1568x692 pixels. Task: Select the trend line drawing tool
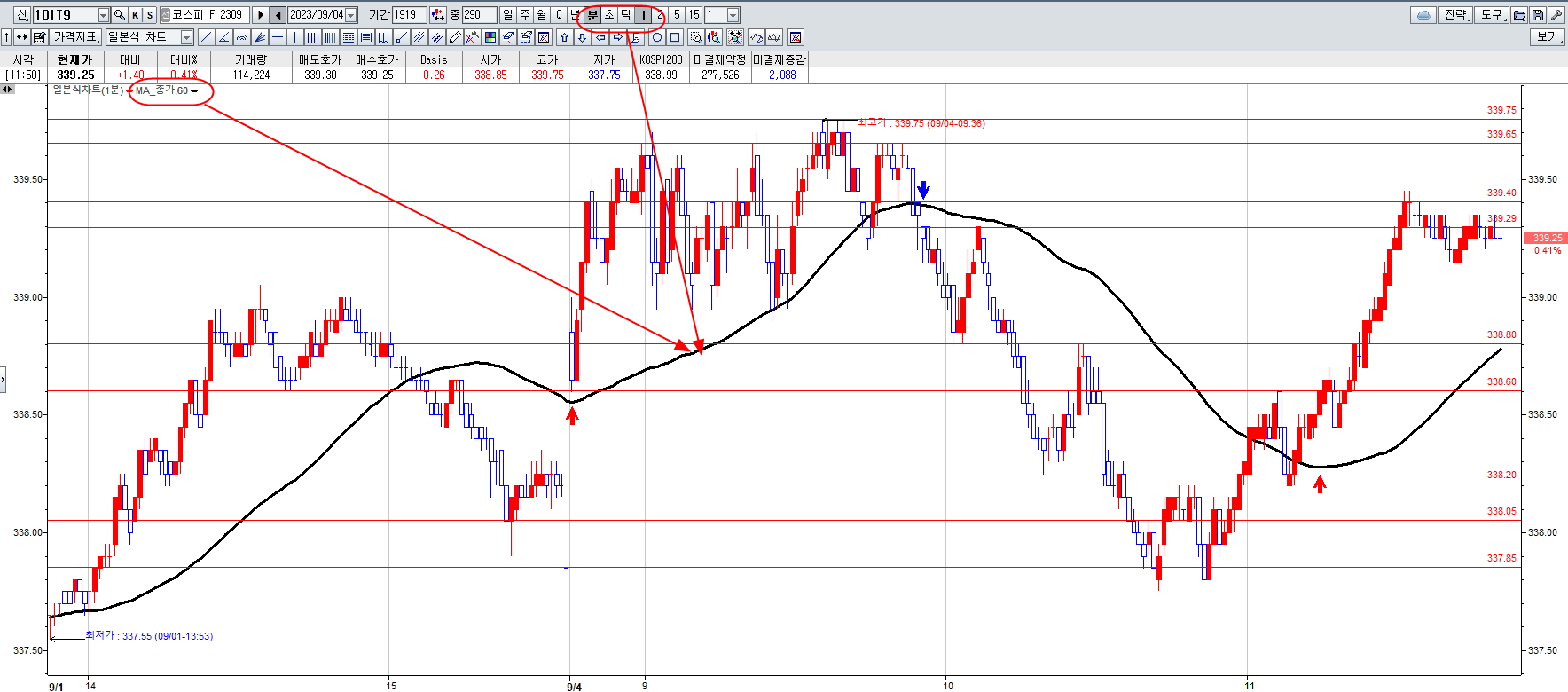(x=207, y=37)
